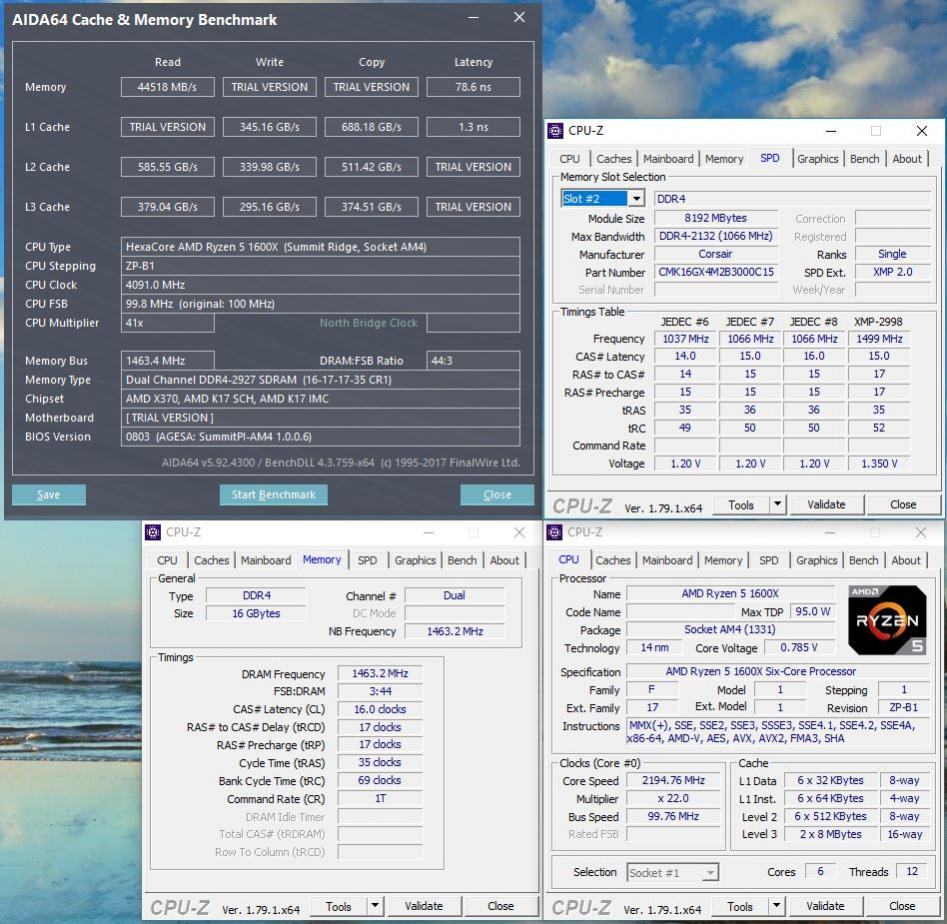Screen dimensions: 947x924
Task: Click Close button in AIDA64 window
Action: (497, 495)
